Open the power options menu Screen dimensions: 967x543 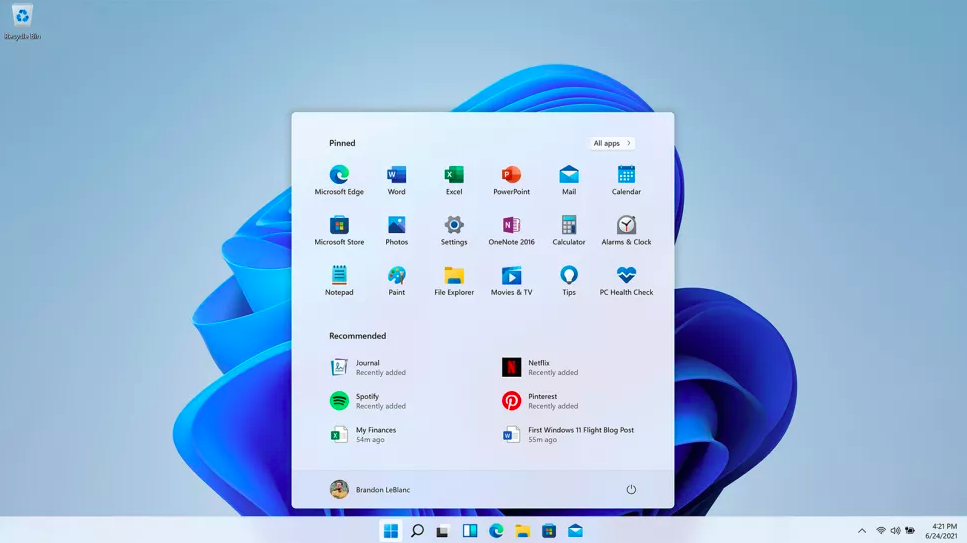click(631, 490)
